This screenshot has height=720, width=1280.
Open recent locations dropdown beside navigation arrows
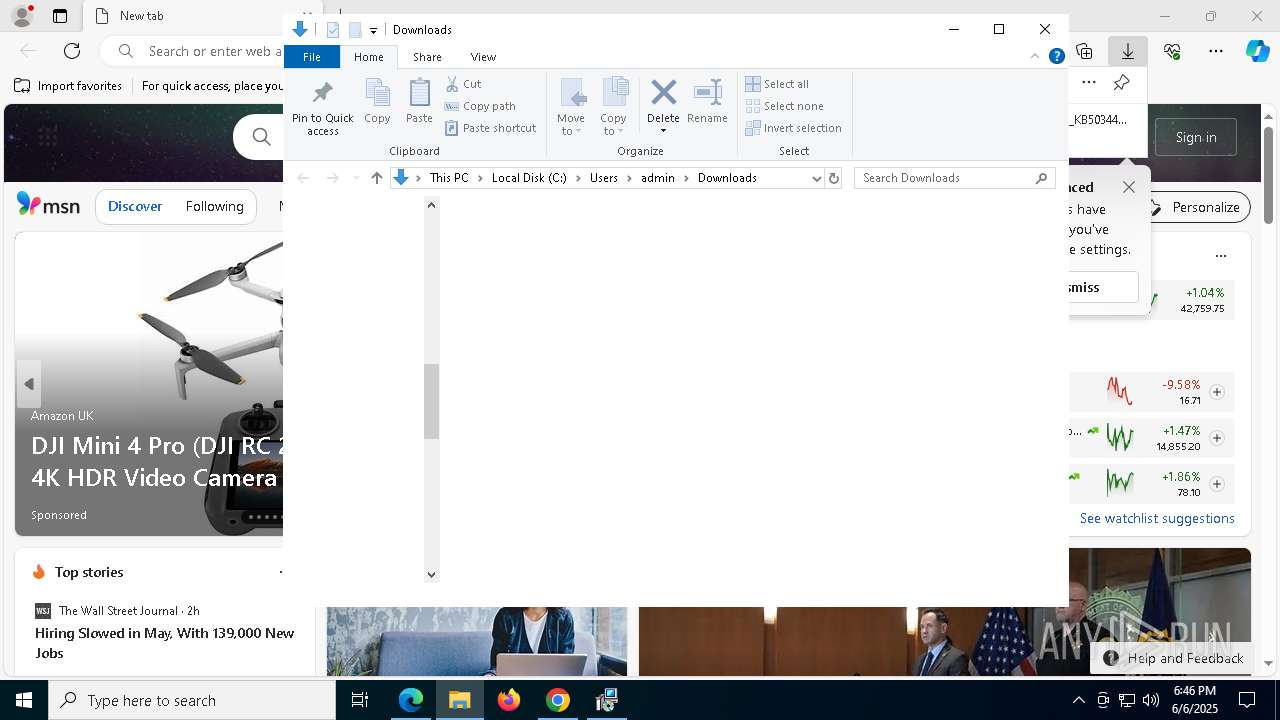coord(356,178)
